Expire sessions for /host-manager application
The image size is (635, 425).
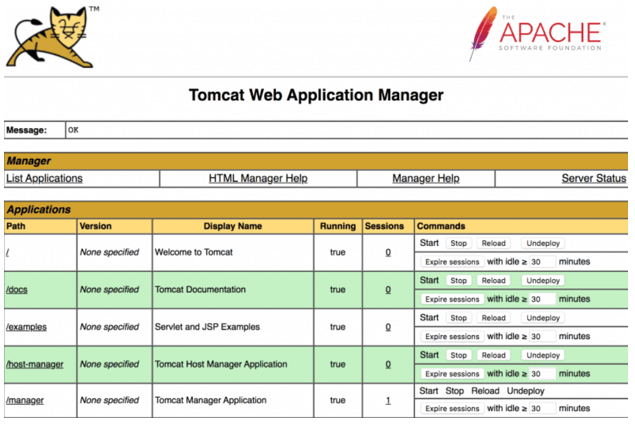coord(452,374)
